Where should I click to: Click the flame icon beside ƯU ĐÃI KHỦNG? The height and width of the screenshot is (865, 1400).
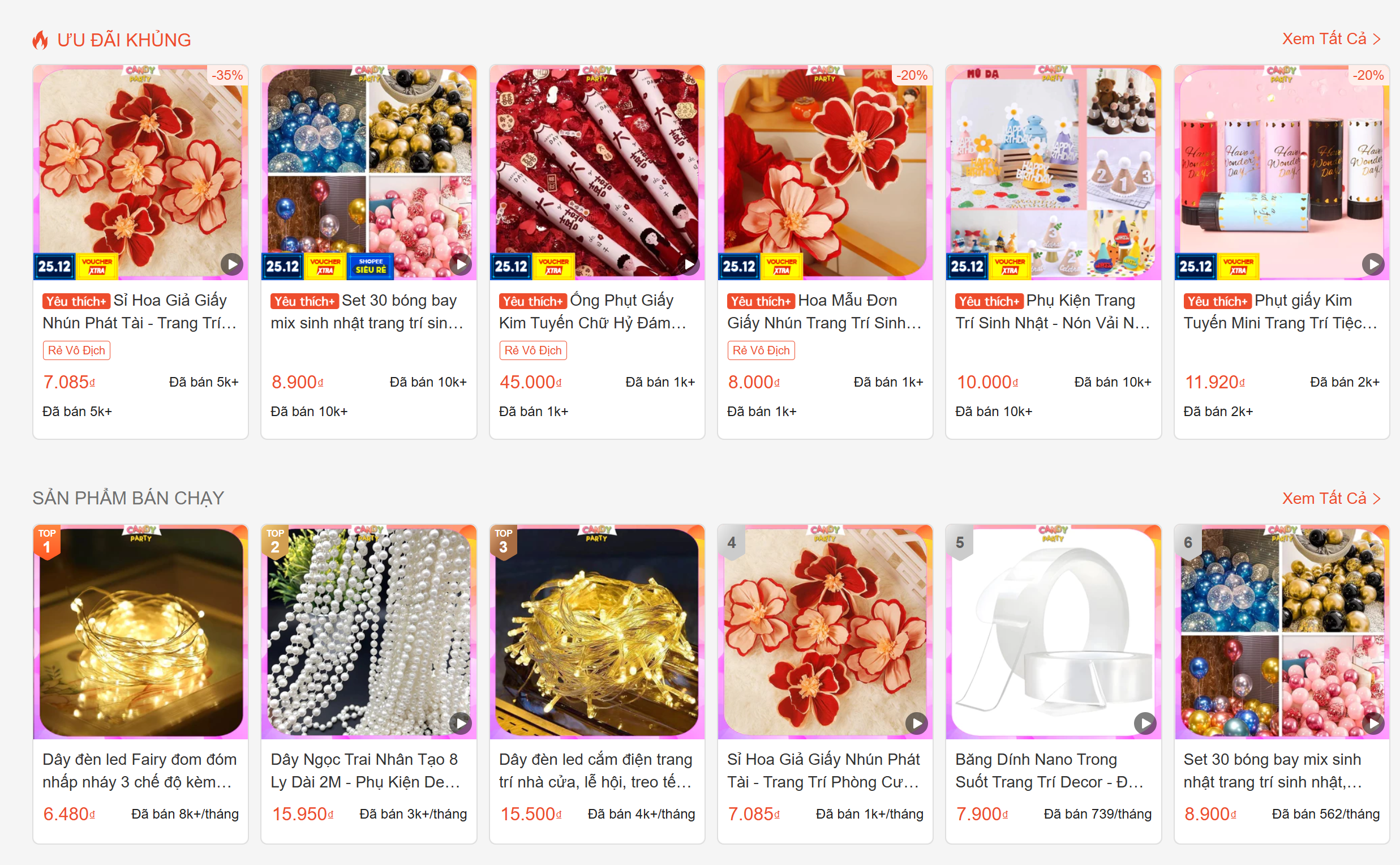tap(40, 40)
